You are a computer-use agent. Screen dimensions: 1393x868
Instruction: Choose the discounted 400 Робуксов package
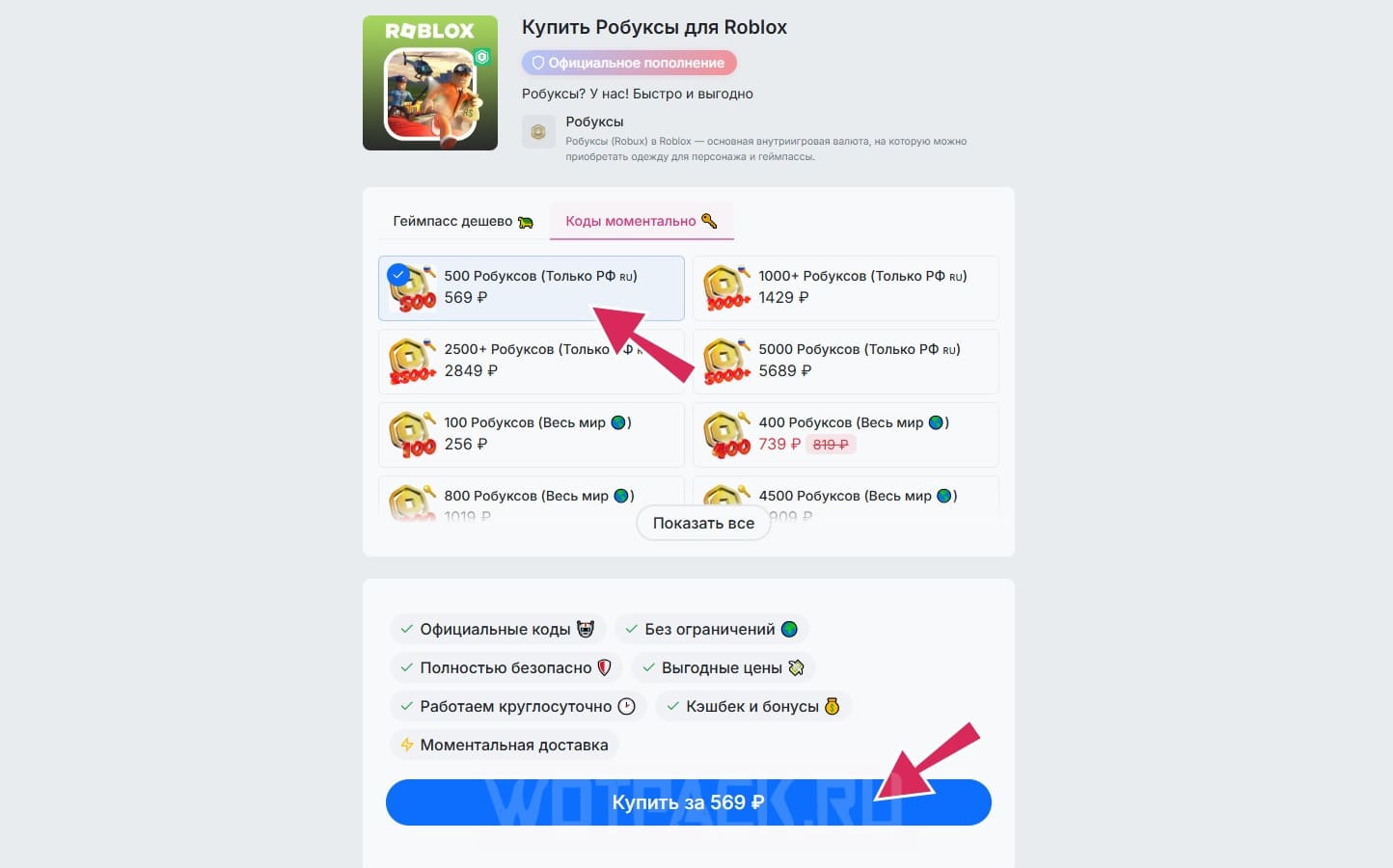[x=846, y=435]
